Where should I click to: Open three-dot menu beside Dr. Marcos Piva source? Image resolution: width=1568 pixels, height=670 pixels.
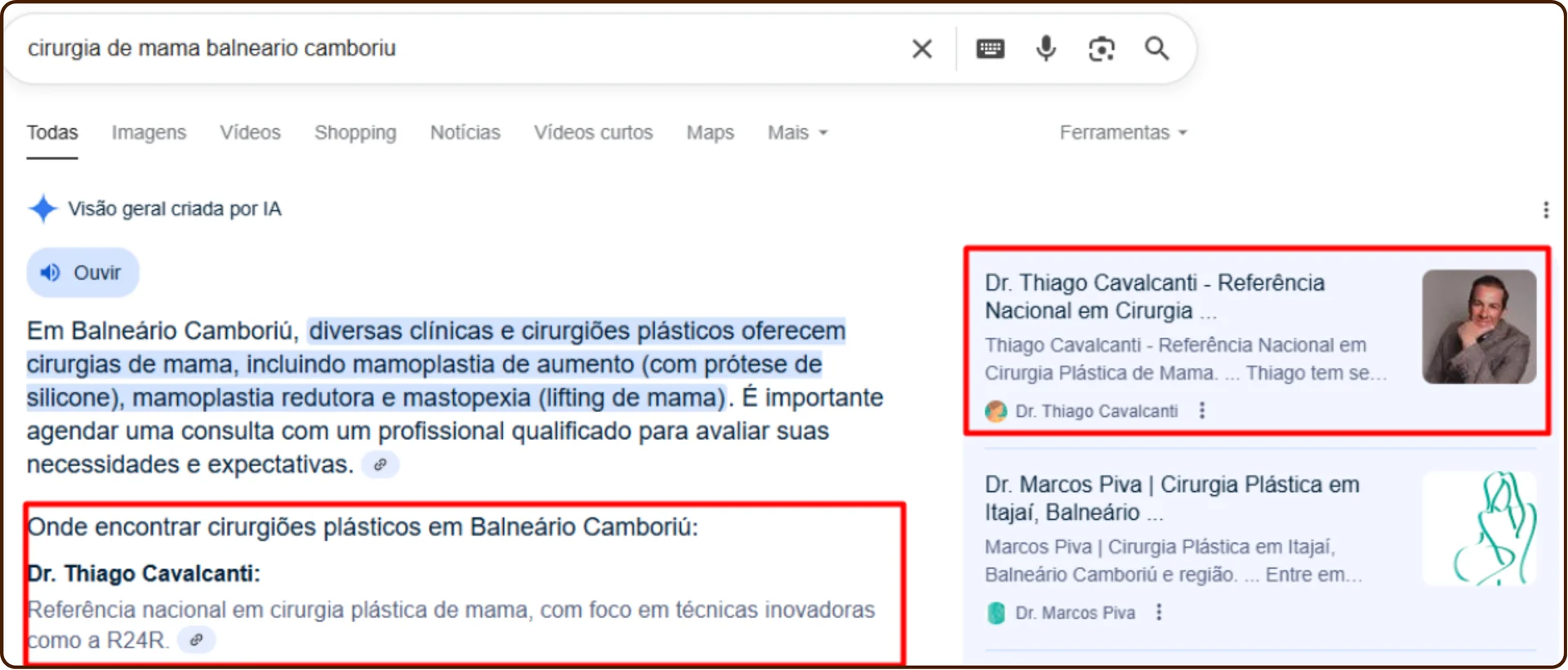pos(1158,612)
